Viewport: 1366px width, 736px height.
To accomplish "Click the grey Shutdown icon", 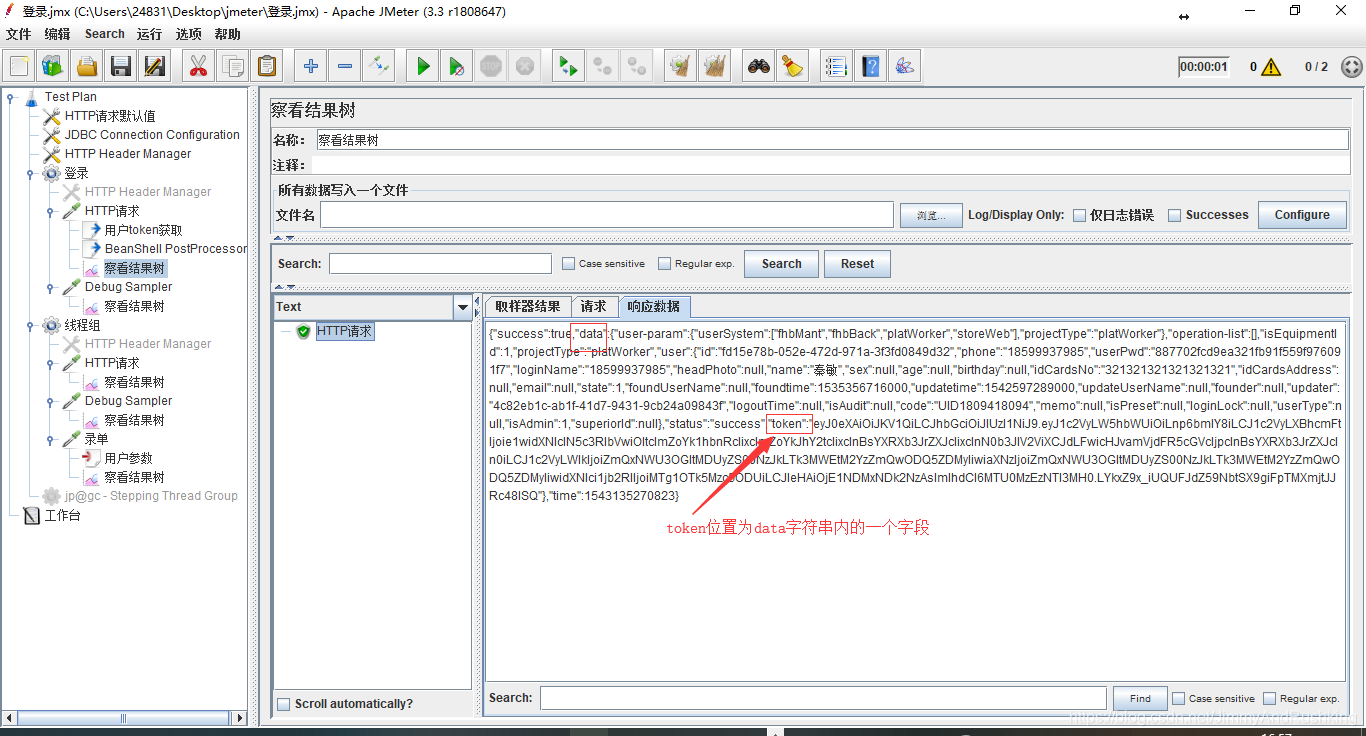I will [x=525, y=67].
